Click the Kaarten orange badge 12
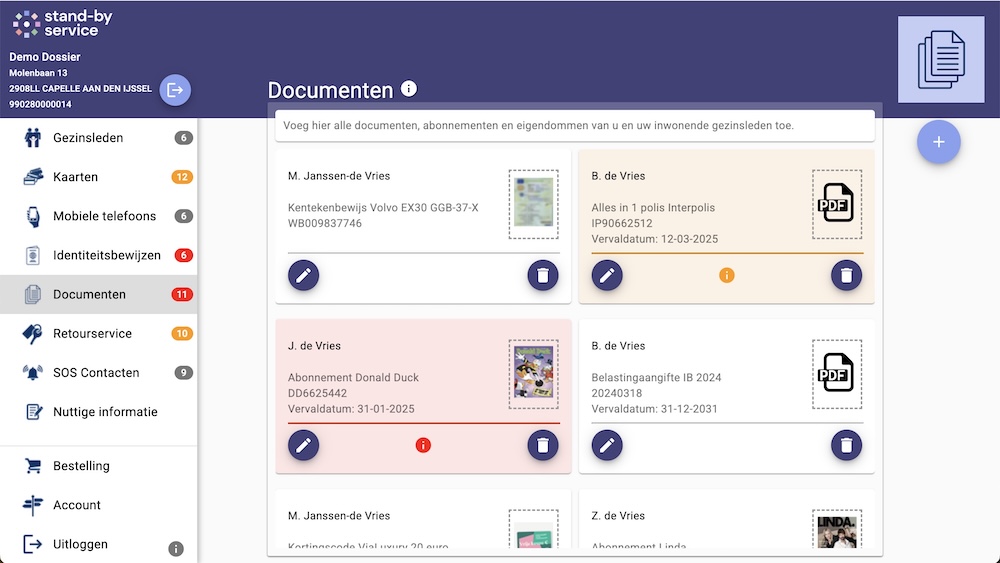 point(182,177)
